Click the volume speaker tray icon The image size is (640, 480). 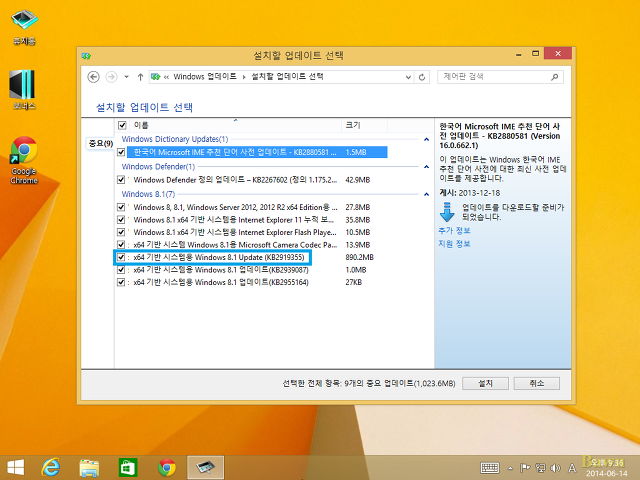(556, 468)
